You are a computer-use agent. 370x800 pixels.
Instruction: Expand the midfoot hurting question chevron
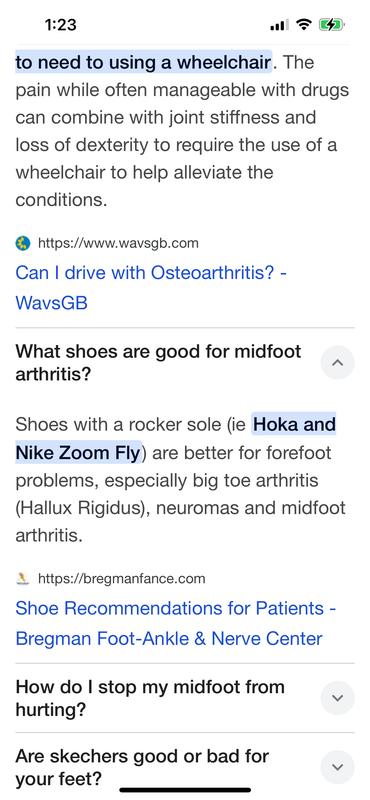point(337,697)
